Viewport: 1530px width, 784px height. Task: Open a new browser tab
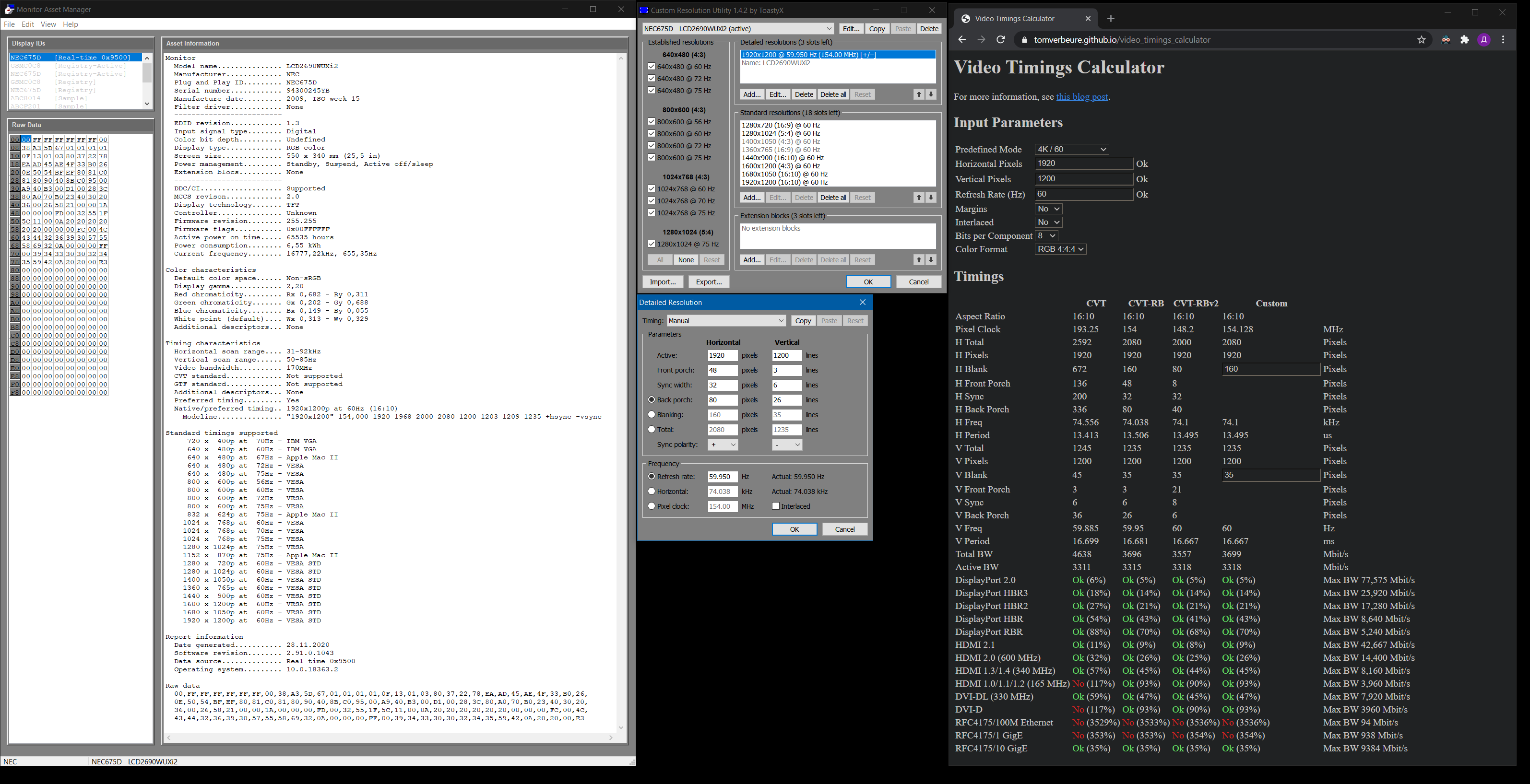(1111, 18)
